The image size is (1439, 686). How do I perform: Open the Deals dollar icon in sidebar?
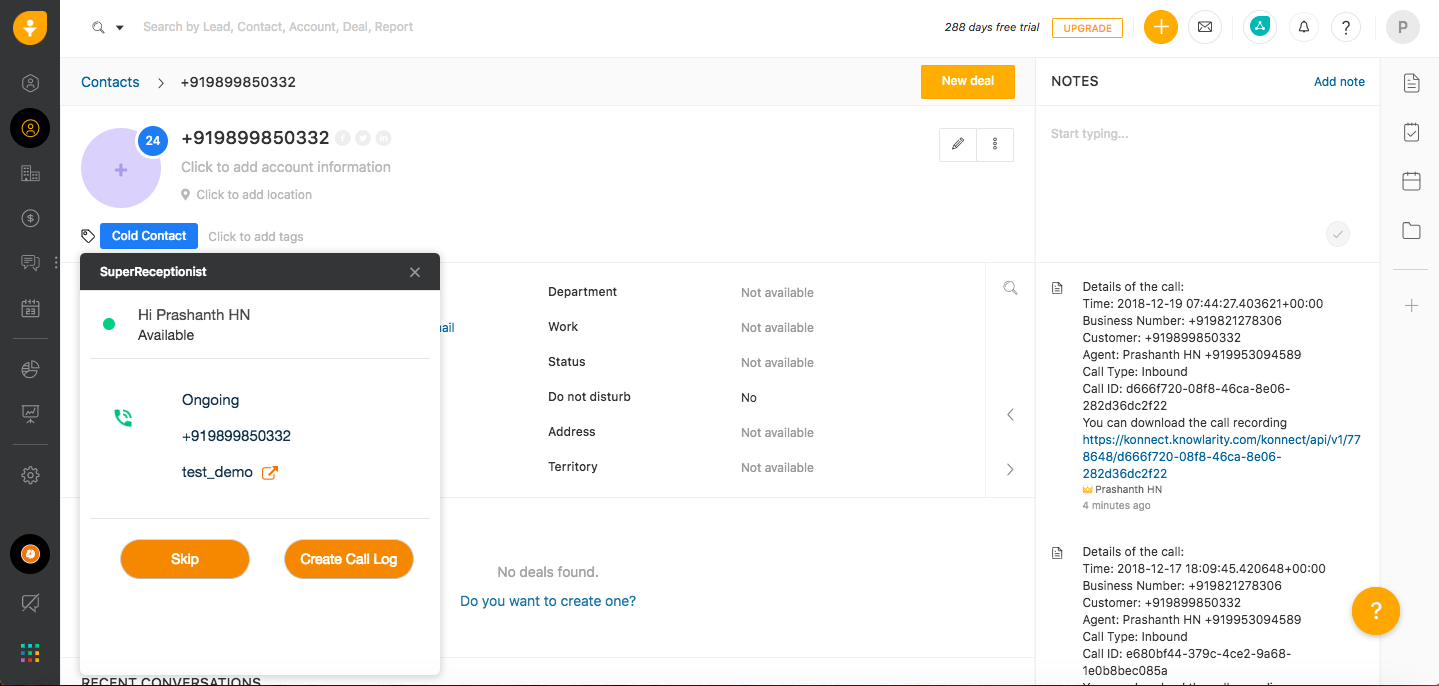pos(30,218)
